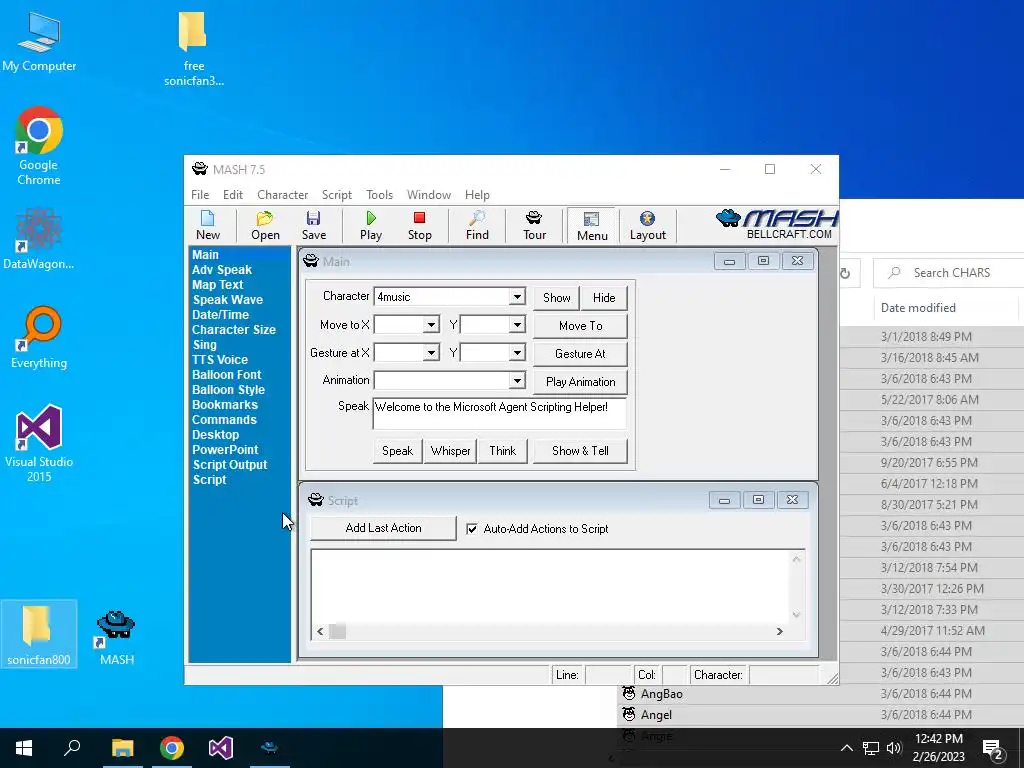Expand the Character dropdown showing 4music
The height and width of the screenshot is (768, 1024).
click(517, 296)
